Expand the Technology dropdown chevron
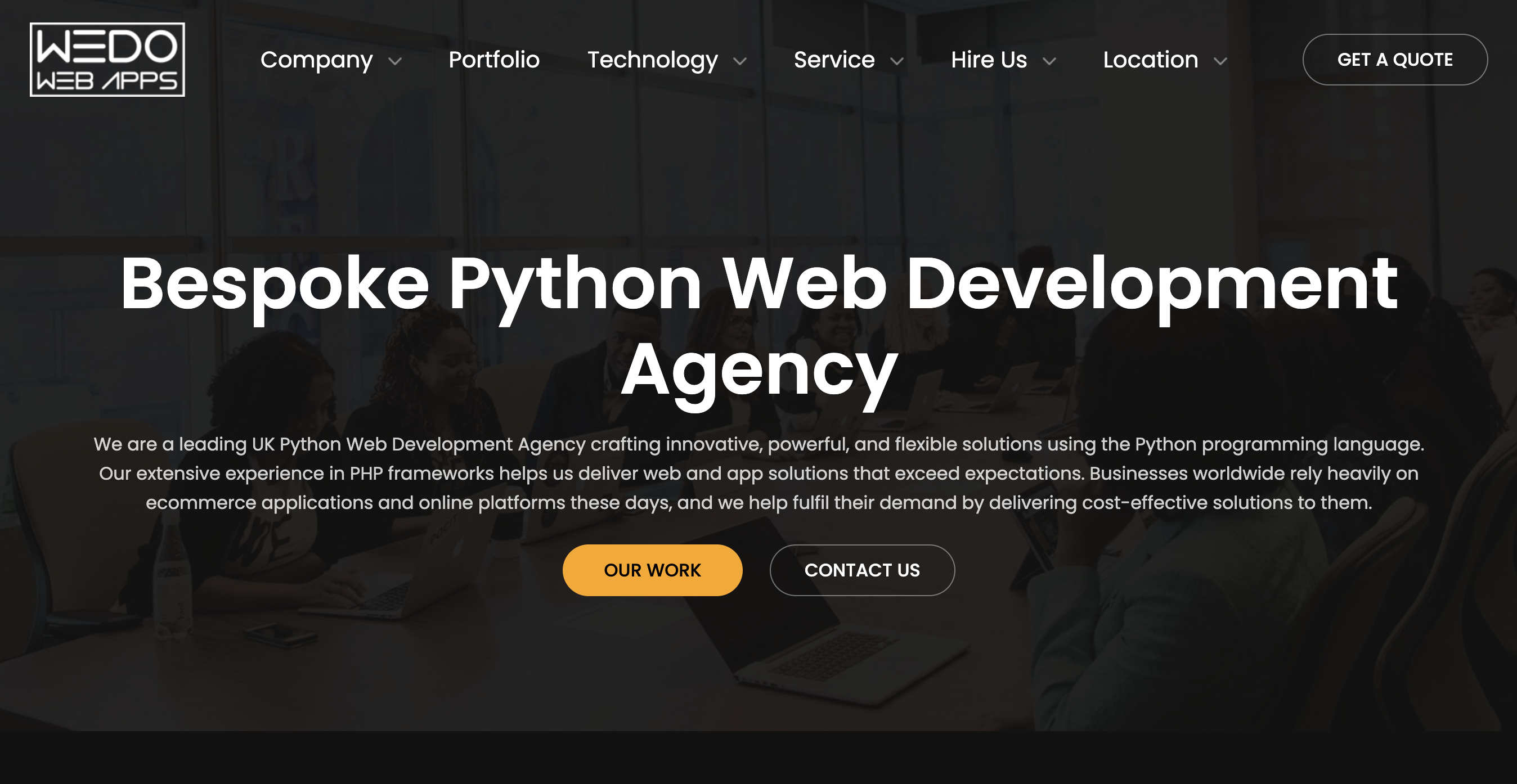 (740, 61)
